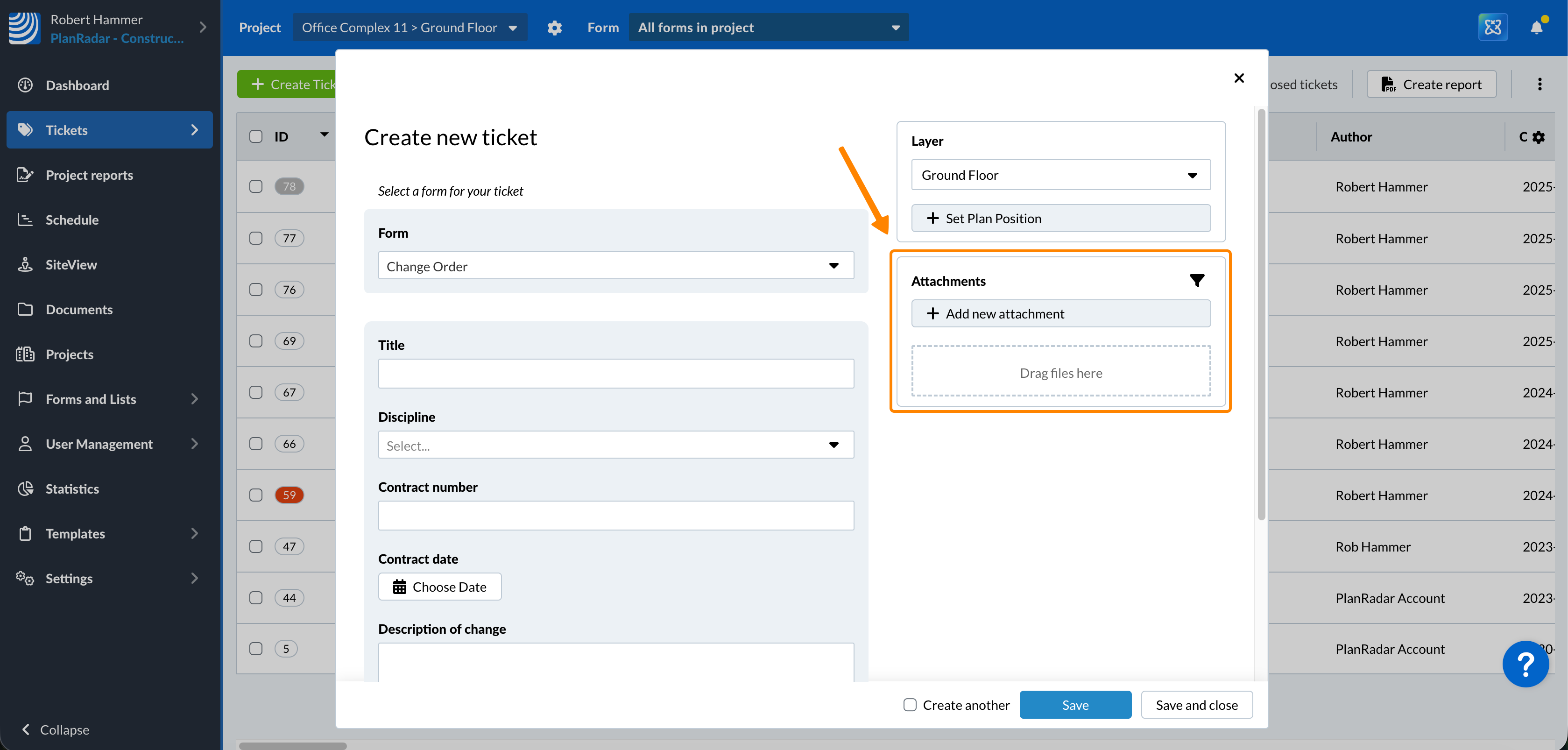Click the dialog vertical scrollbar
This screenshot has height=750, width=1568.
1261,314
